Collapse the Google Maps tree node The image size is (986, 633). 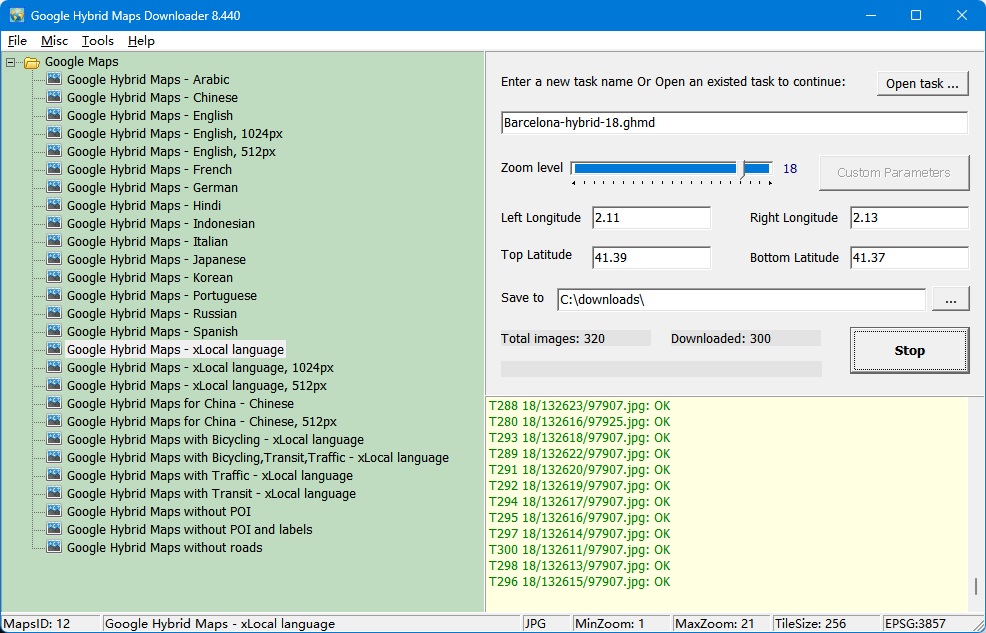pyautogui.click(x=10, y=62)
